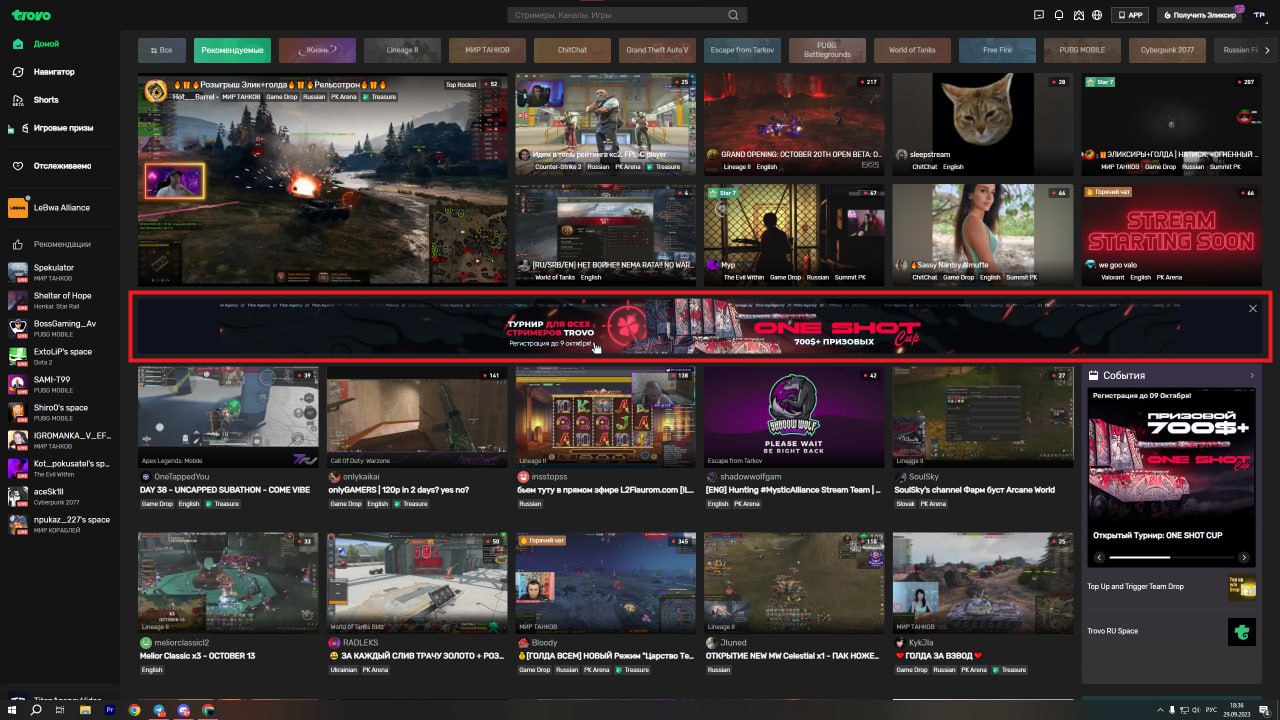
Task: Select the Grand Theft Auto V tab
Action: 657,50
